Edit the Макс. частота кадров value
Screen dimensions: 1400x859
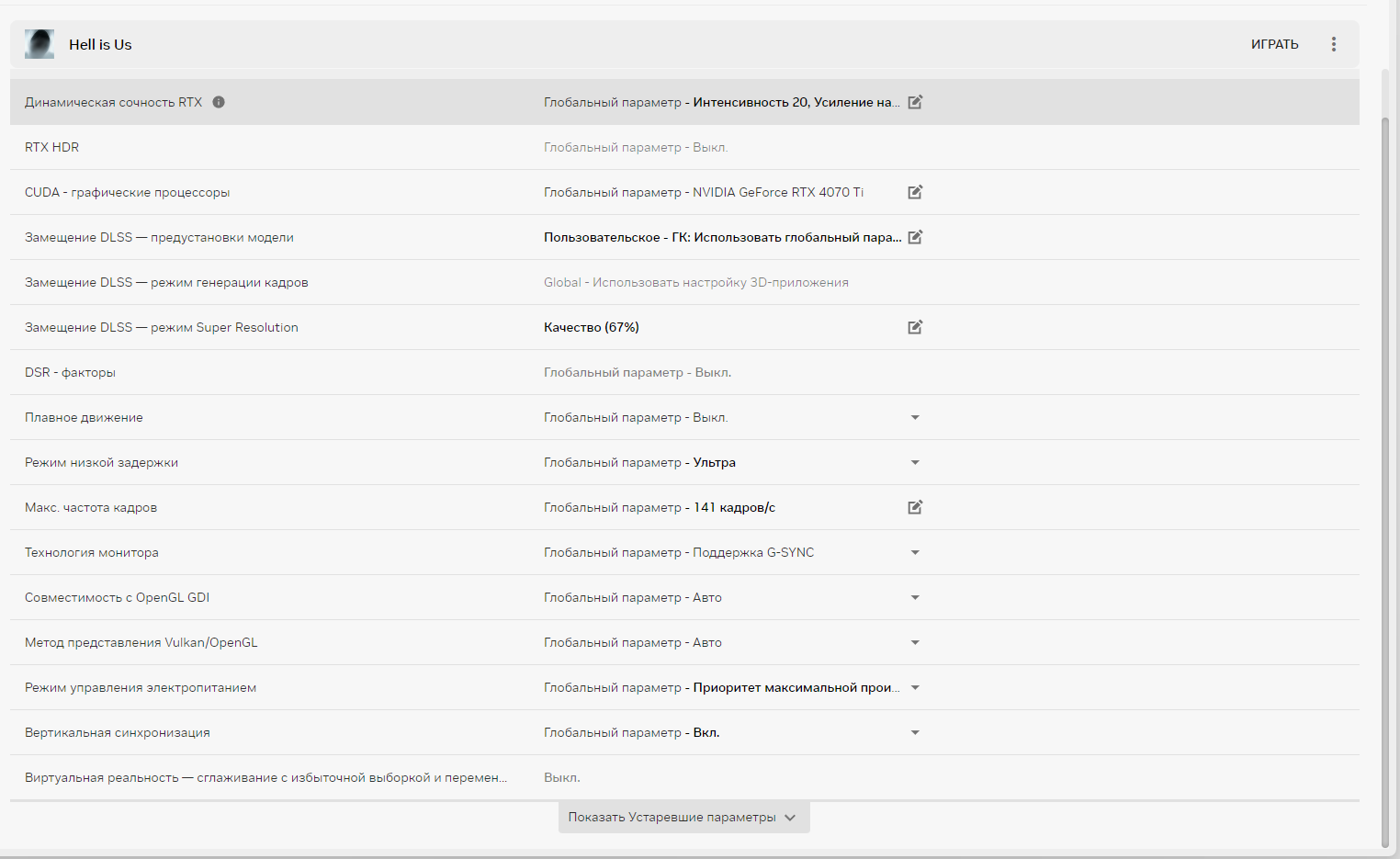(x=915, y=507)
